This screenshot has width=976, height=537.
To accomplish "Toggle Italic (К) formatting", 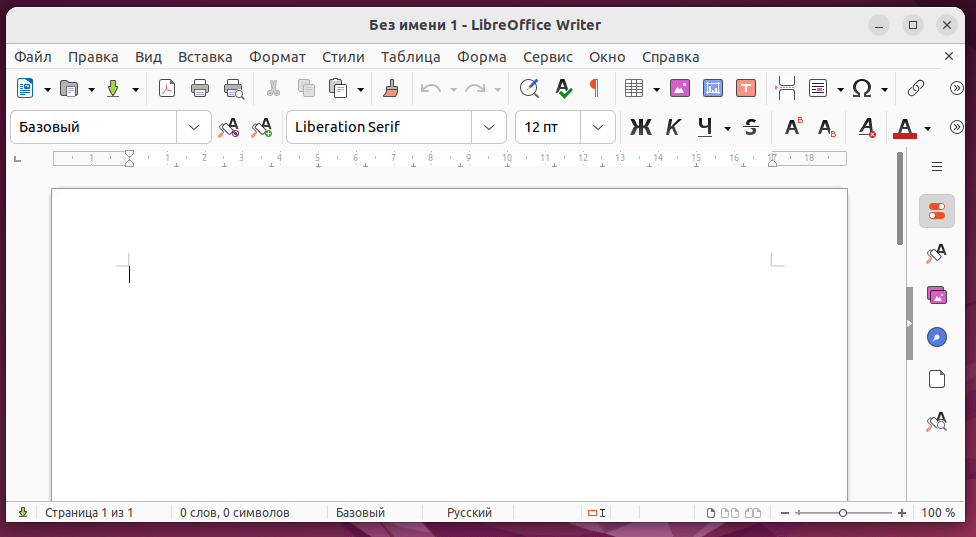I will (x=673, y=127).
